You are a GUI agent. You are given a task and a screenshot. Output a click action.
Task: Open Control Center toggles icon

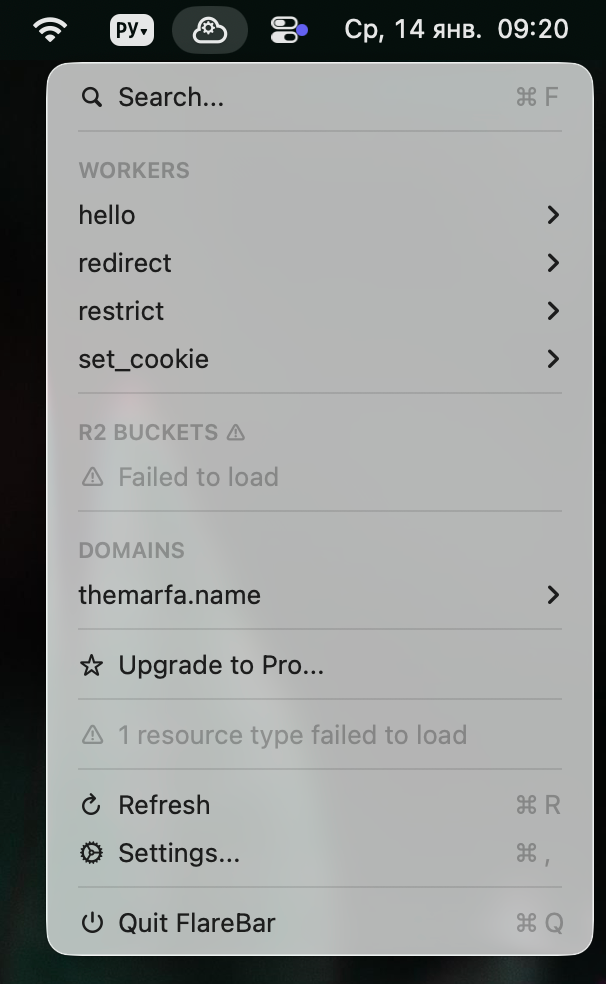click(x=288, y=30)
